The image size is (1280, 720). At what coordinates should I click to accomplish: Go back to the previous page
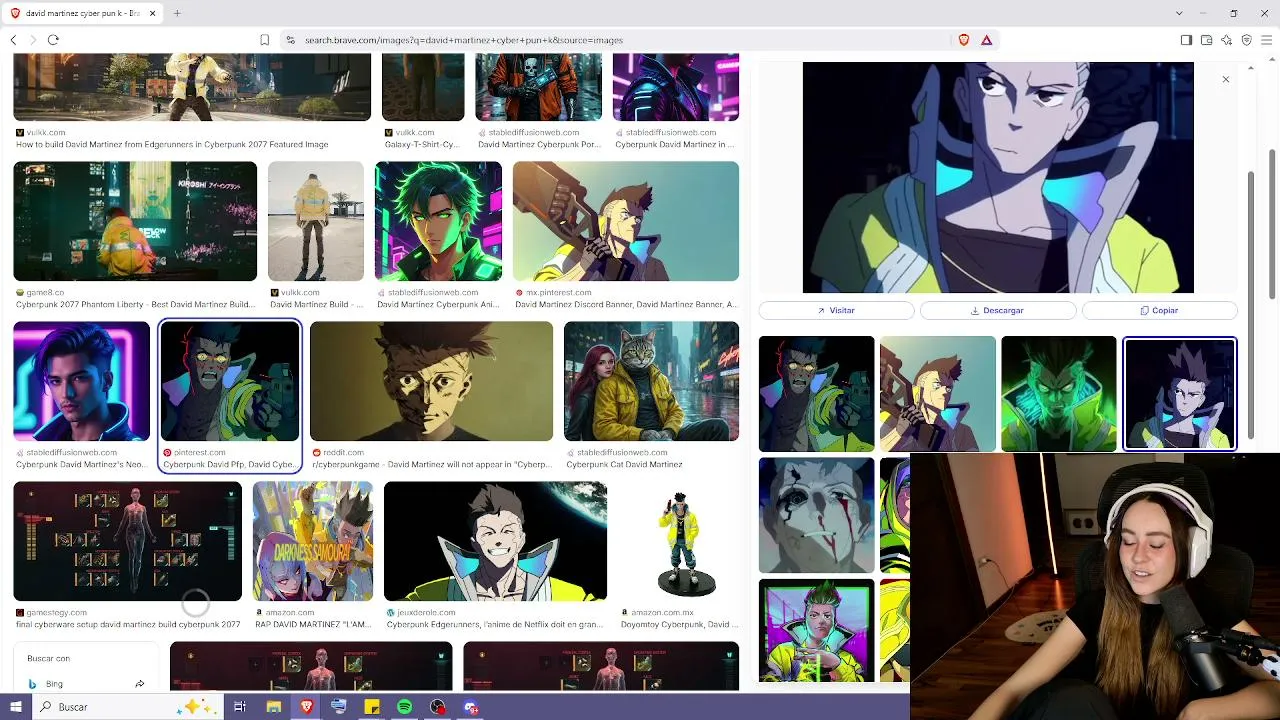pos(13,40)
